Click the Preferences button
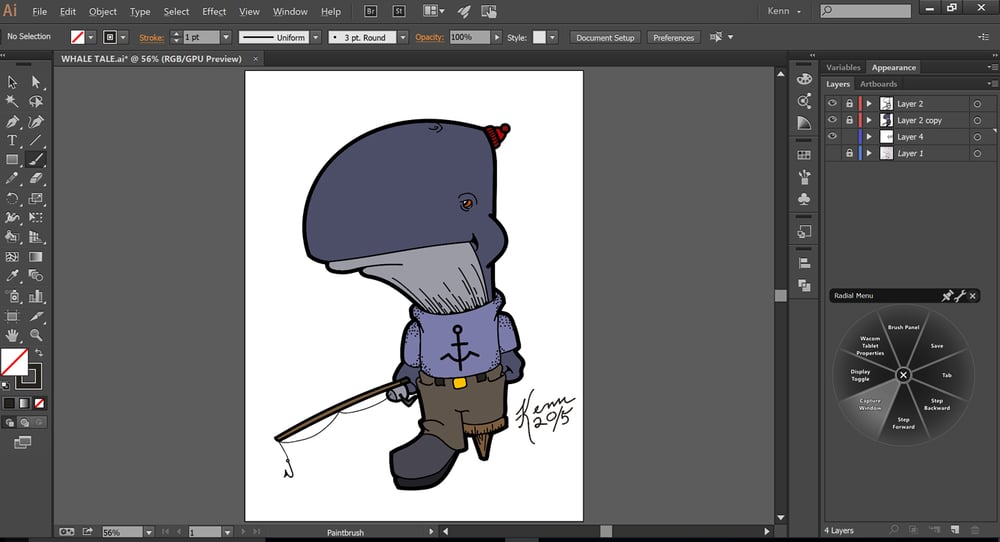 [x=673, y=38]
